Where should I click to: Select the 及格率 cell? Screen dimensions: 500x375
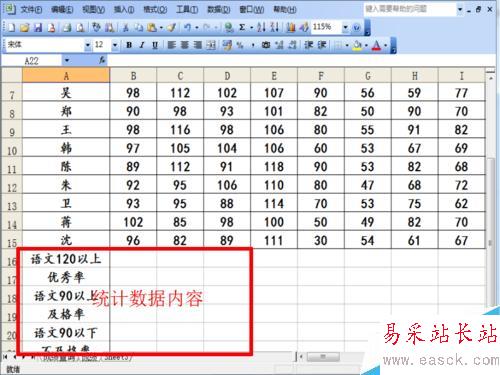[66, 314]
